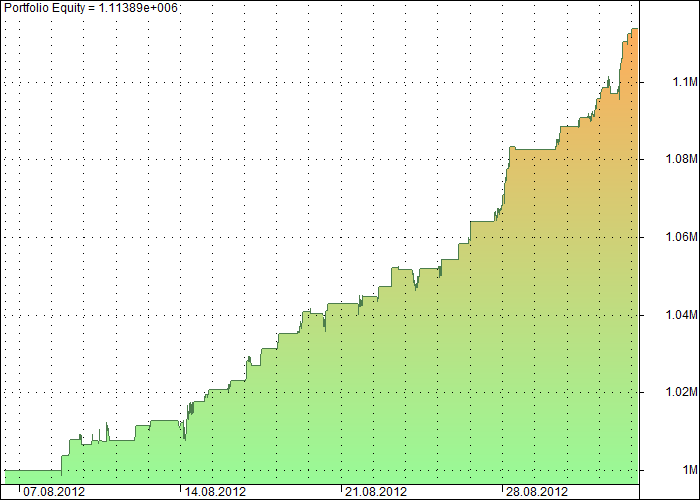Click the tick mark above 21.08.2012
The image size is (700, 500).
[x=342, y=488]
